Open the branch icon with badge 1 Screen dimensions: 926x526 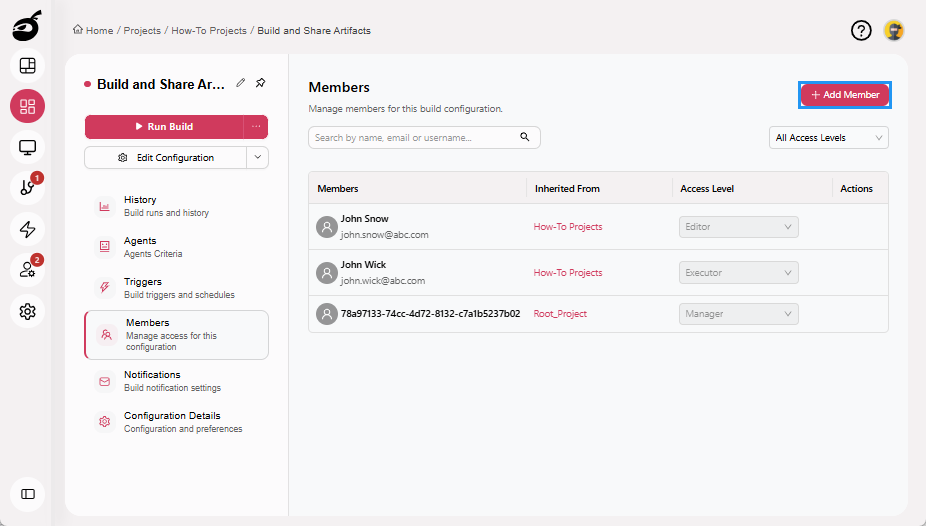(27, 188)
